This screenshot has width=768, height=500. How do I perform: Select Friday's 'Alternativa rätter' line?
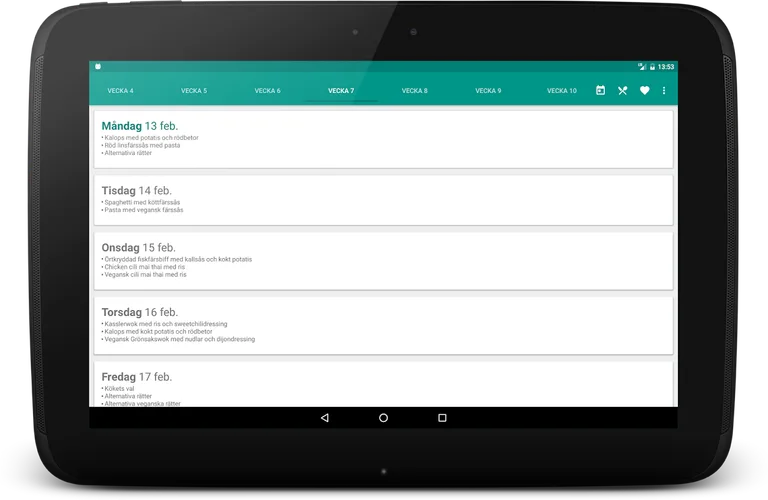[x=126, y=396]
